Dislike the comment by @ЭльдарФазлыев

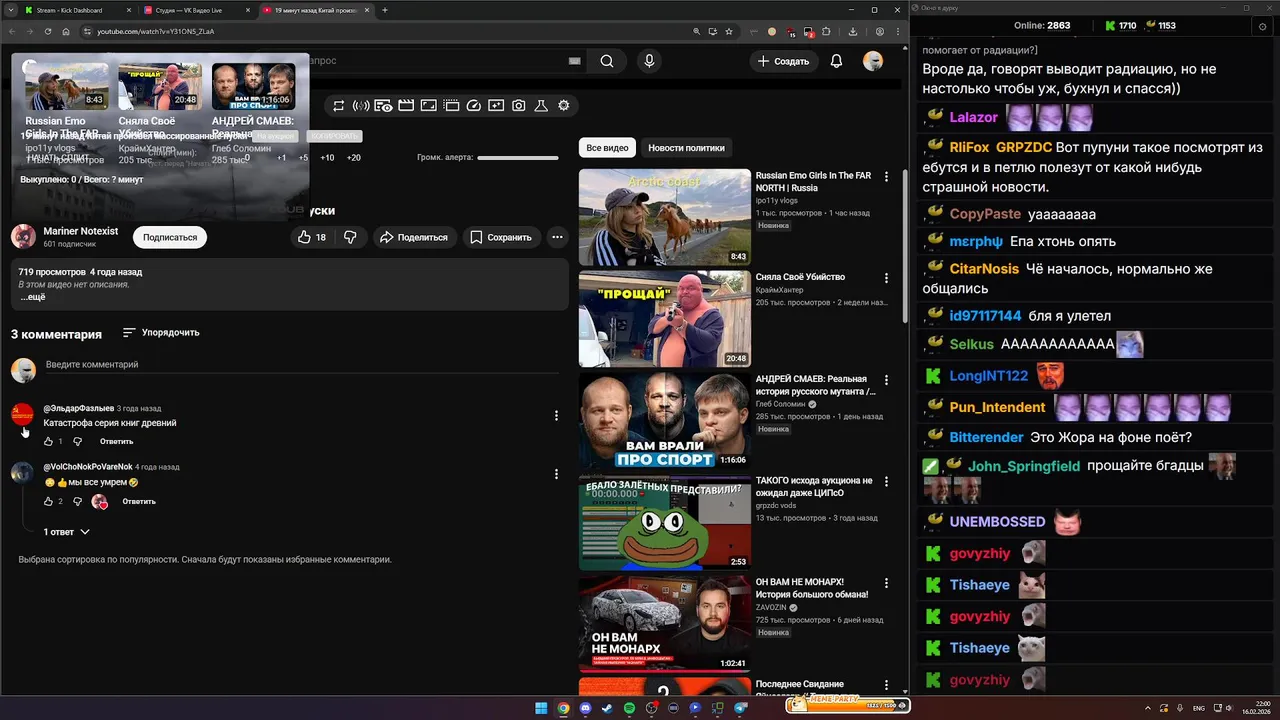coord(78,441)
